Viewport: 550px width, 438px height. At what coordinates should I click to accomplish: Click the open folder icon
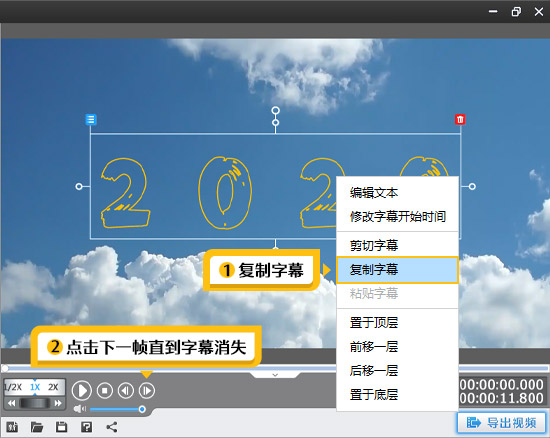coord(37,427)
